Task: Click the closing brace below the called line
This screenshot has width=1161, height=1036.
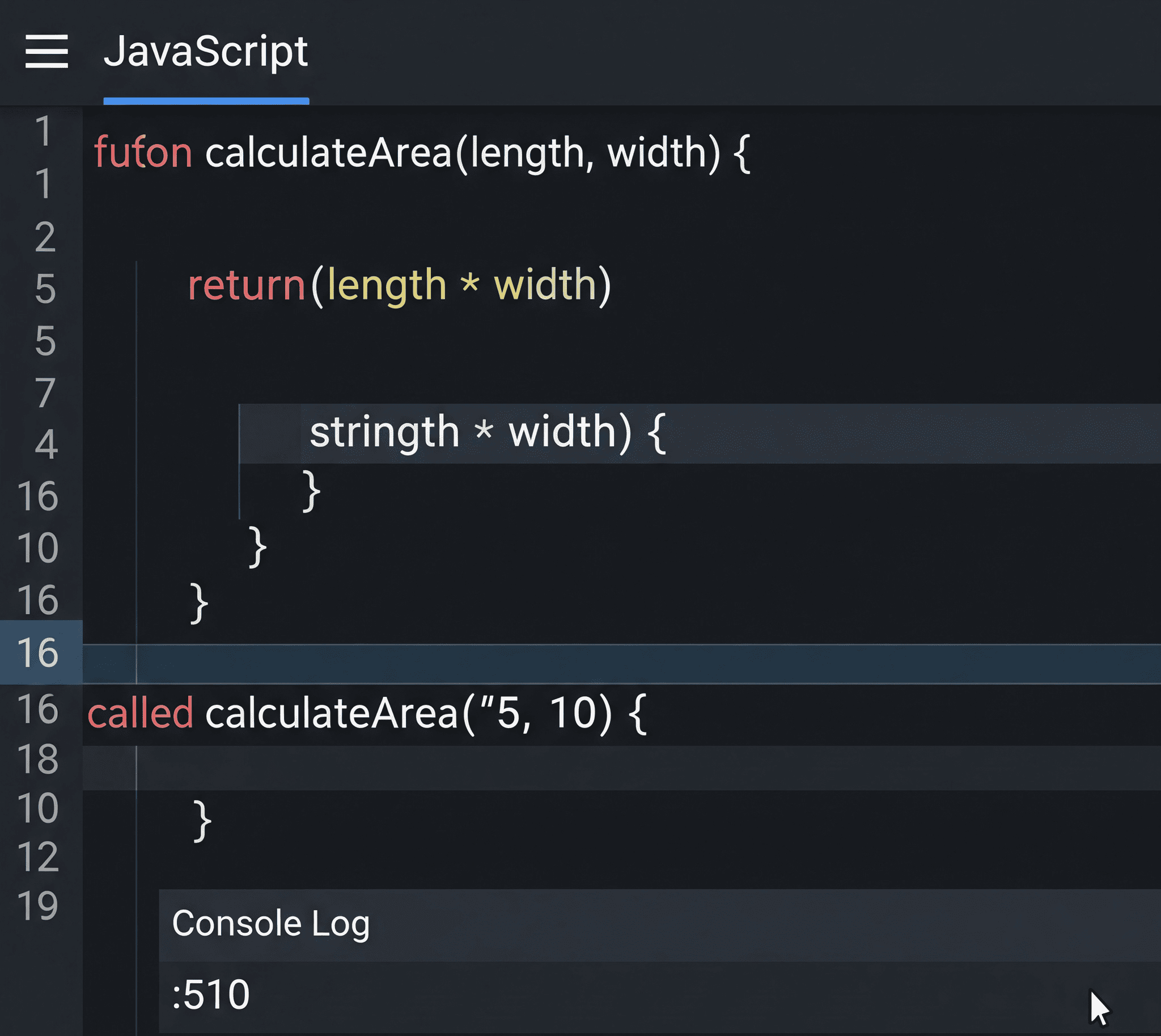Action: click(x=202, y=822)
